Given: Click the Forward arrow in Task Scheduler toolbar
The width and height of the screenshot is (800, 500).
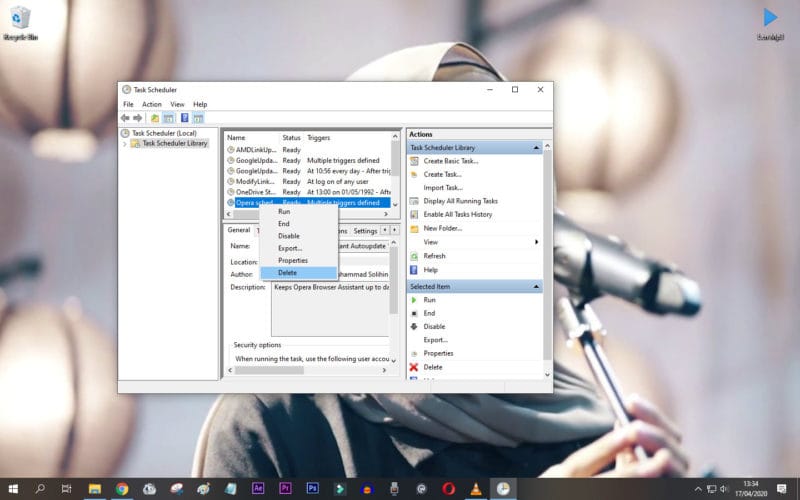Looking at the screenshot, I should pyautogui.click(x=138, y=118).
